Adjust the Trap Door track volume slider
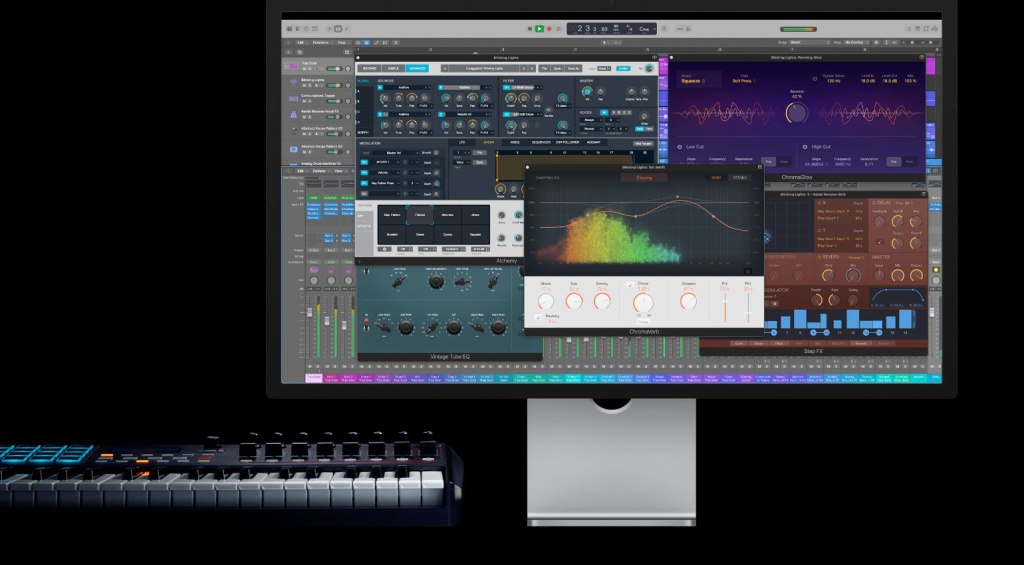This screenshot has width=1024, height=565. click(334, 69)
